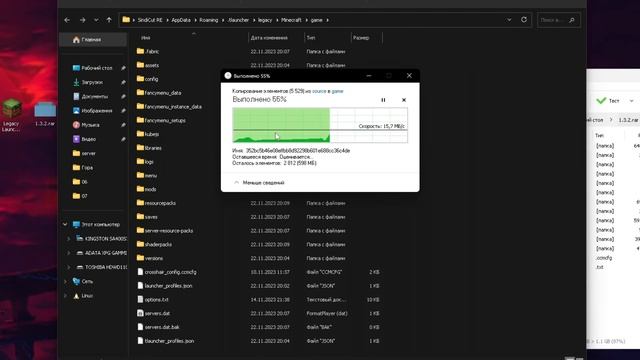Expand the Сеть node

65,281
